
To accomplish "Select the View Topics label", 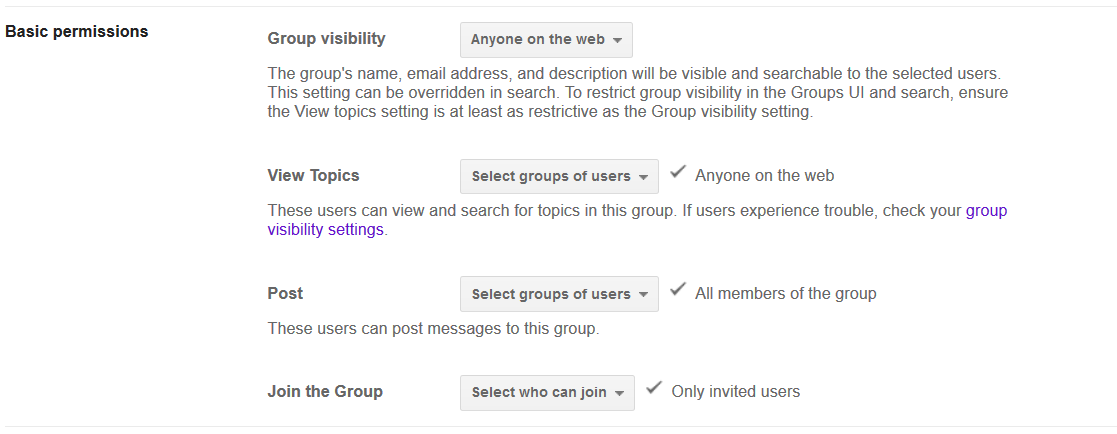I will [313, 175].
